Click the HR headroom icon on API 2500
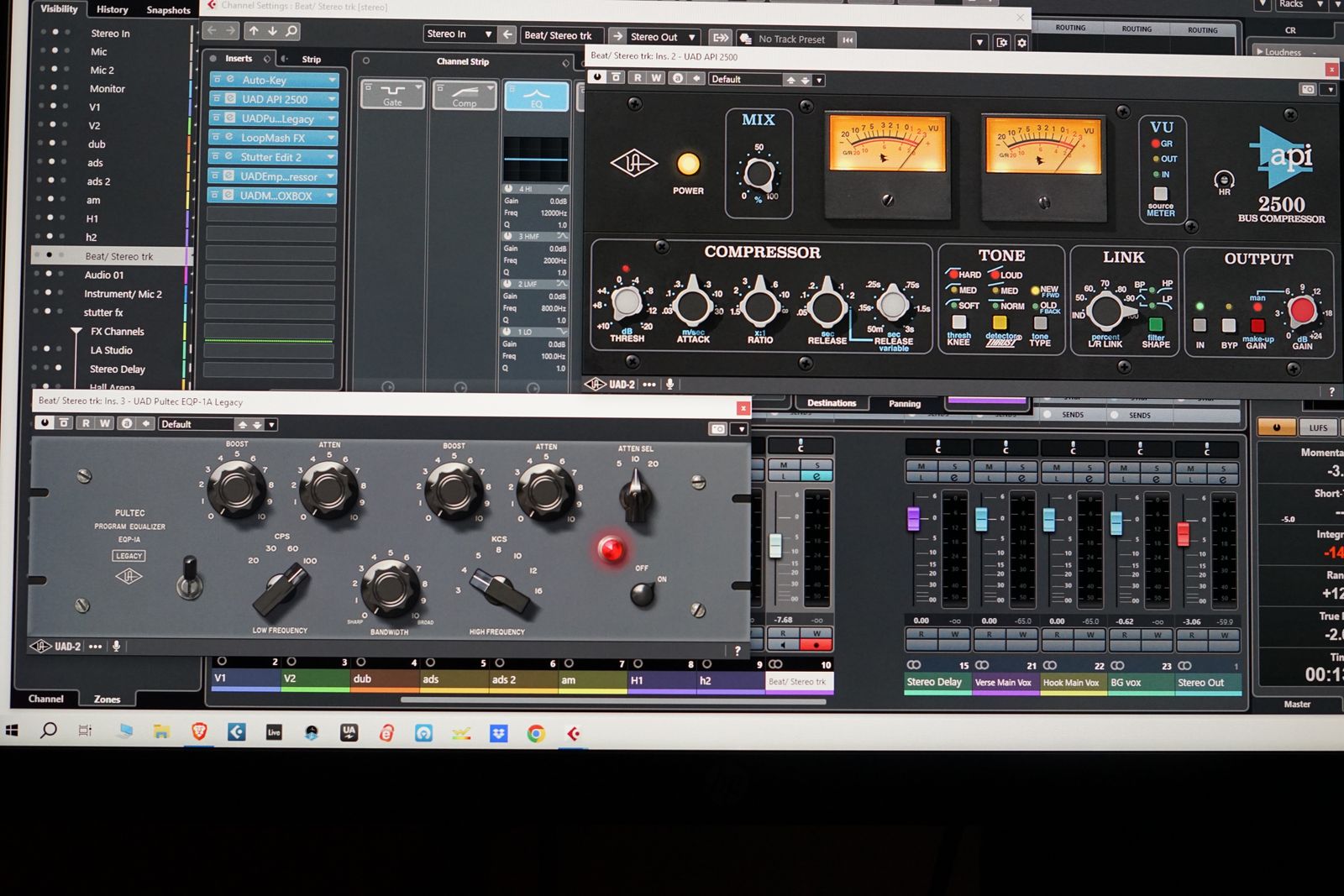This screenshot has height=896, width=1344. pyautogui.click(x=1224, y=181)
